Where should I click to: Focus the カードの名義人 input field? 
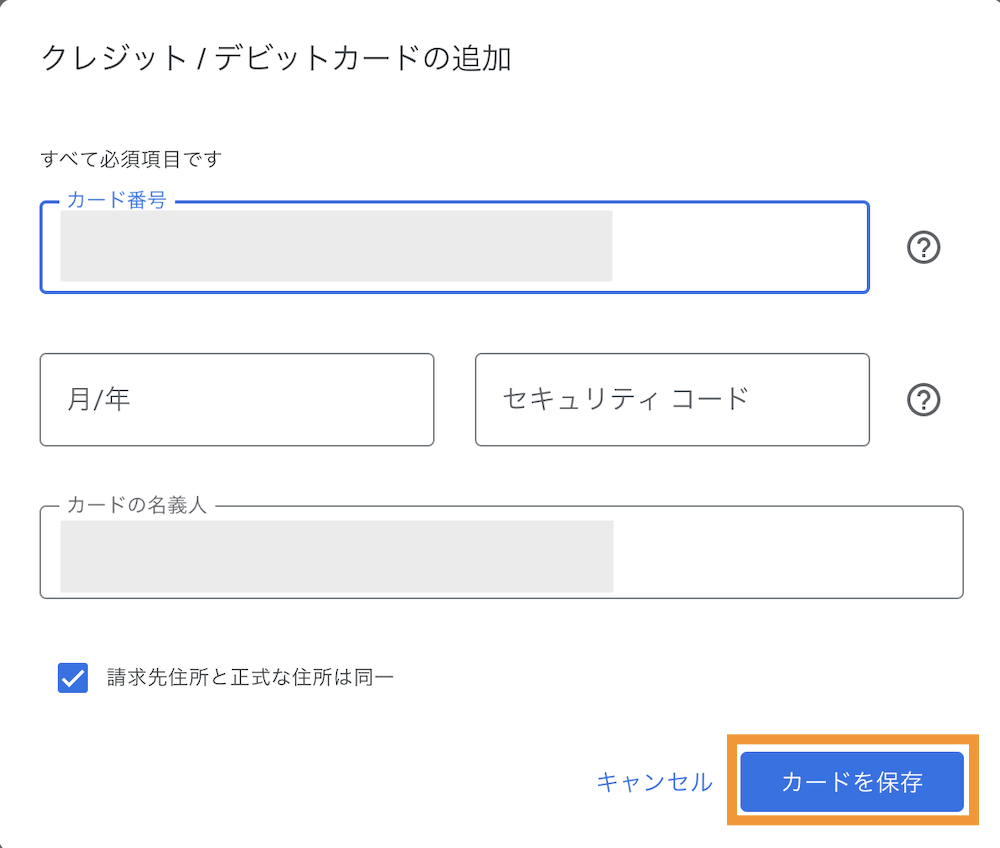(x=501, y=552)
